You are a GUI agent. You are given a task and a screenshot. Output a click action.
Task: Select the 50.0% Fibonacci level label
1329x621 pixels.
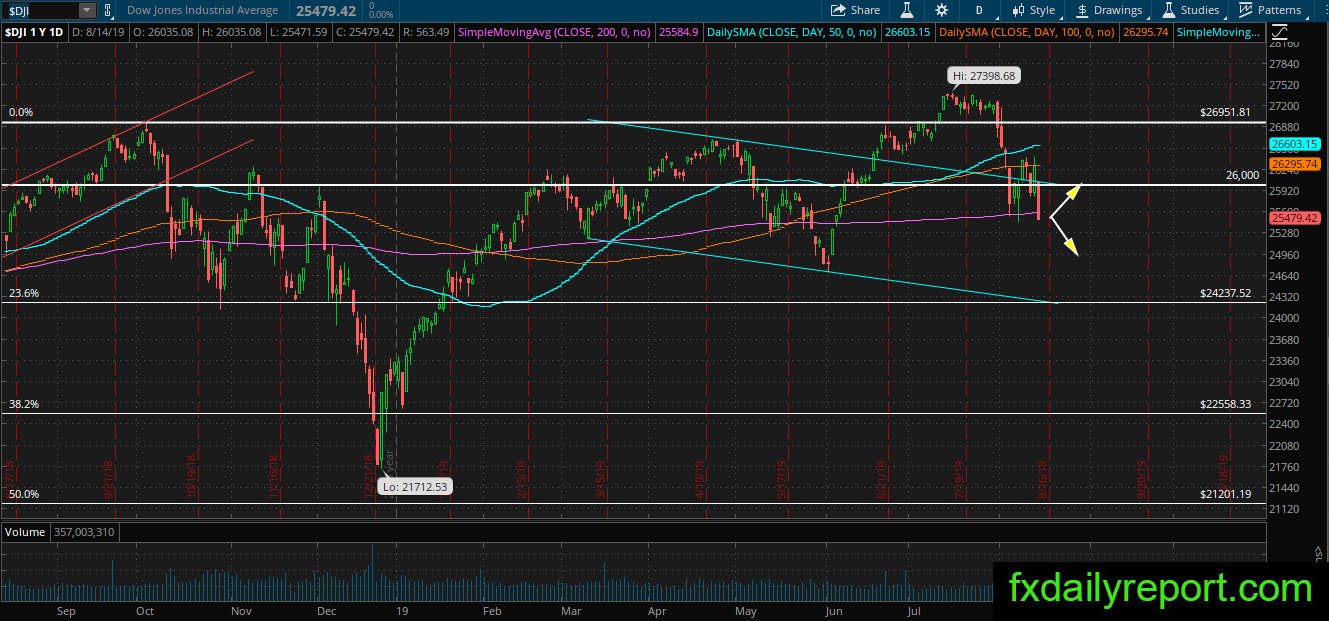(23, 494)
